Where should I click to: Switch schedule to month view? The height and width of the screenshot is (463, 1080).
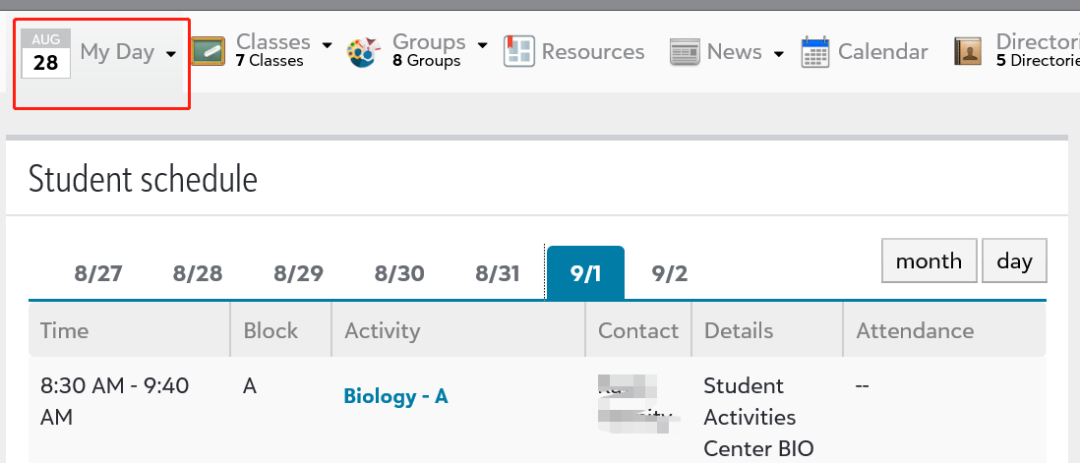[929, 260]
